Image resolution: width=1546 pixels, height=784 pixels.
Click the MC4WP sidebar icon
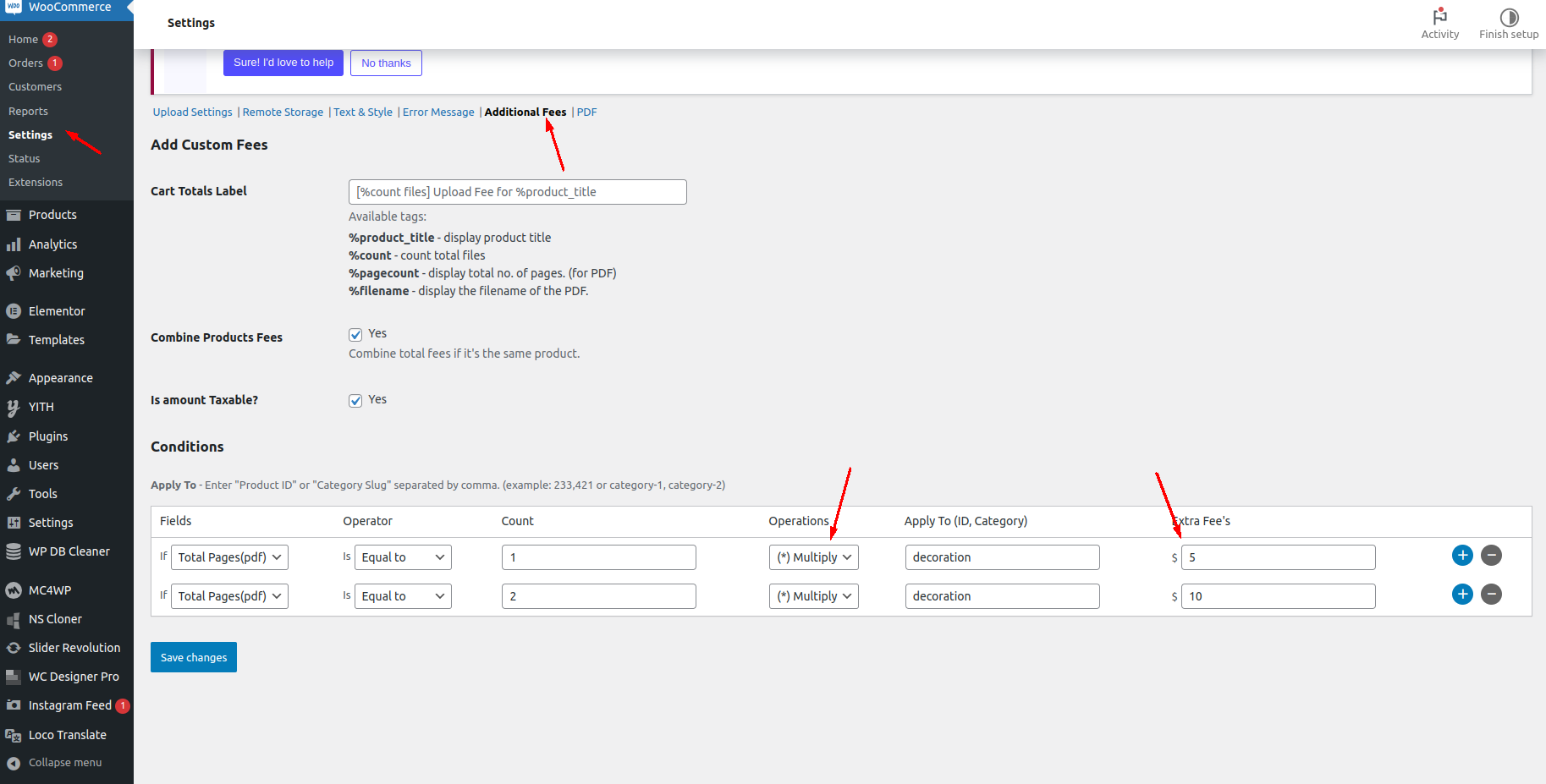pyautogui.click(x=14, y=590)
